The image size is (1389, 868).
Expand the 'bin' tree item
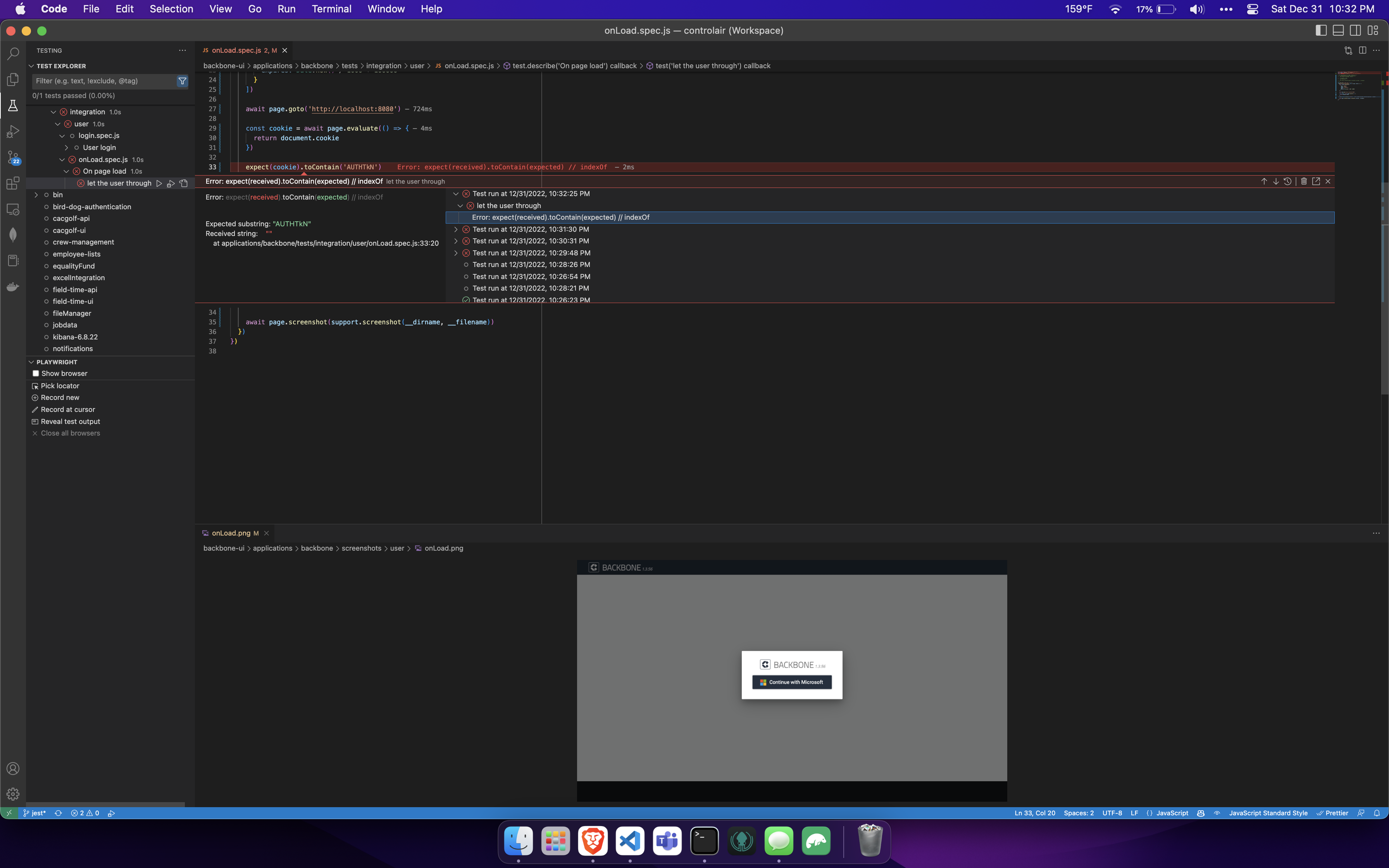(37, 195)
